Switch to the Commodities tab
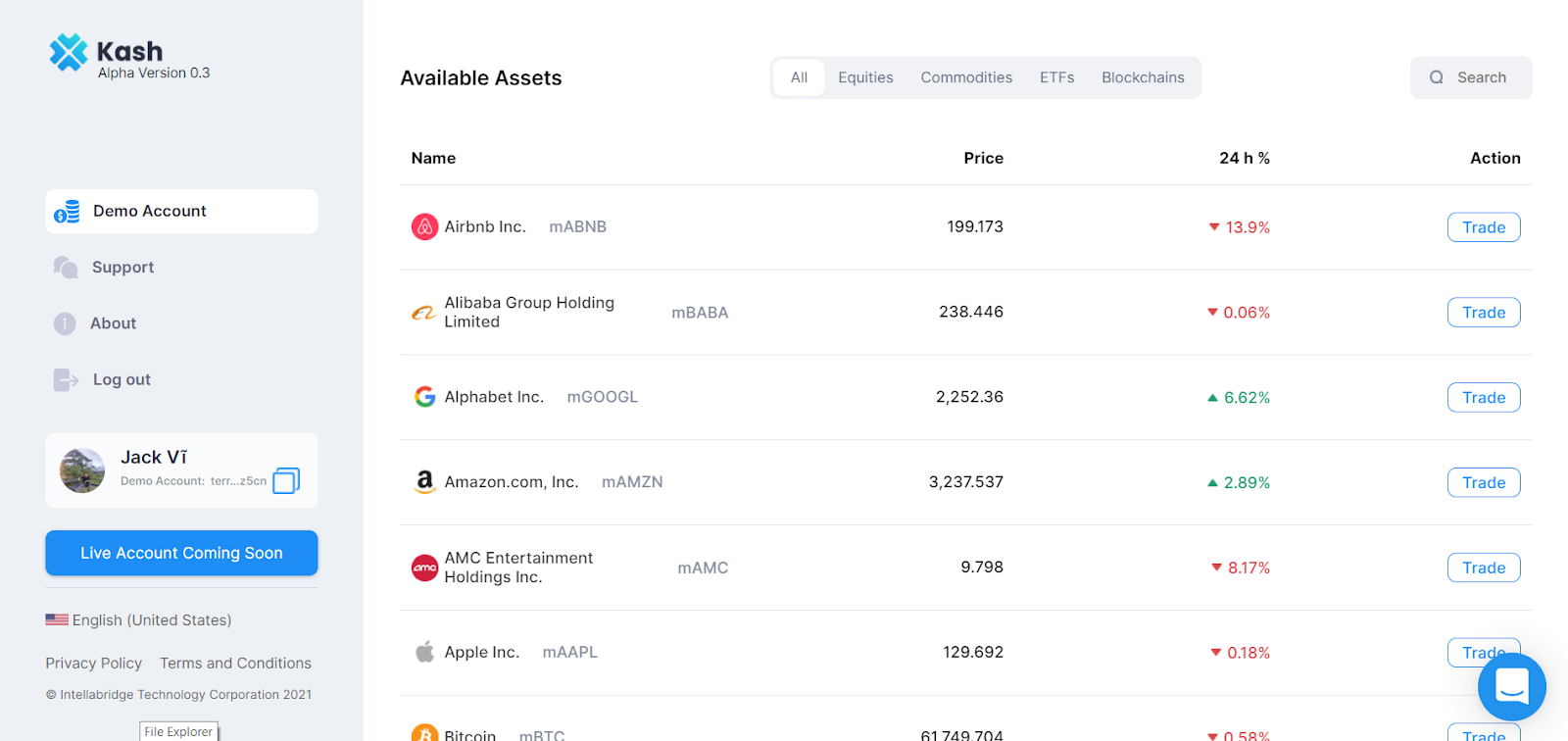The width and height of the screenshot is (1568, 741). tap(966, 77)
